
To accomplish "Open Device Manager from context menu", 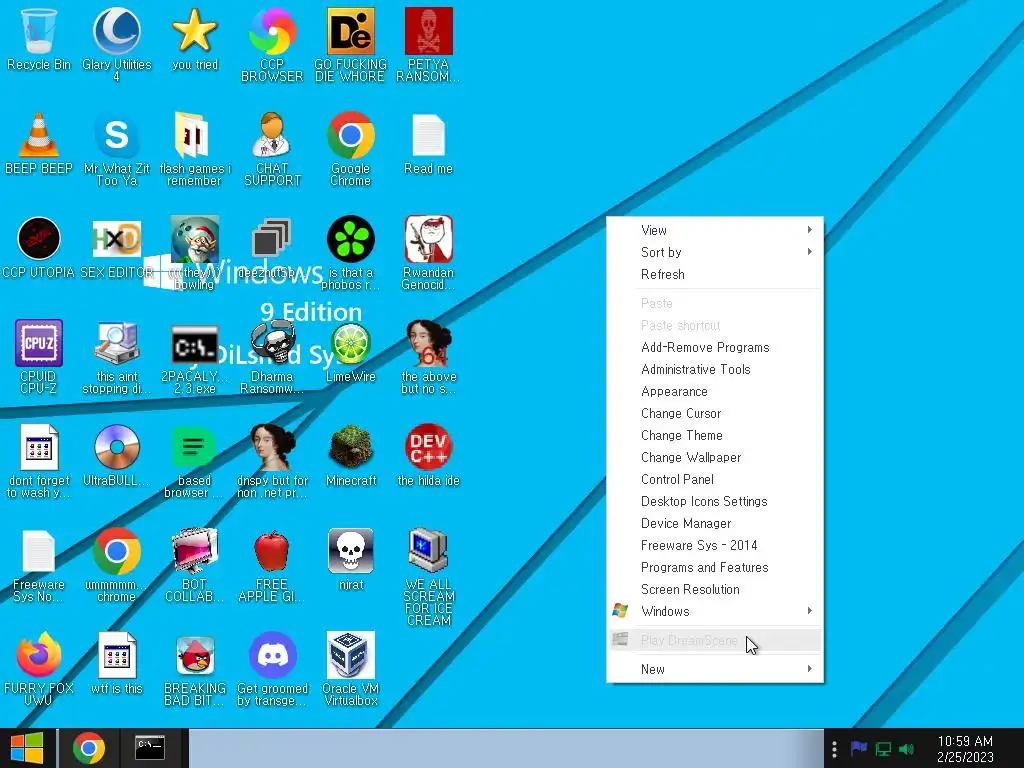I will click(714, 523).
